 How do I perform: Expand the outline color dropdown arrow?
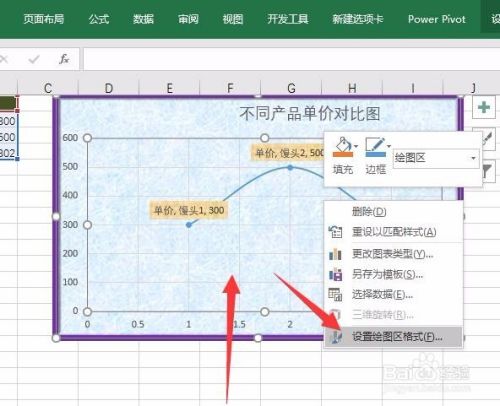389,146
